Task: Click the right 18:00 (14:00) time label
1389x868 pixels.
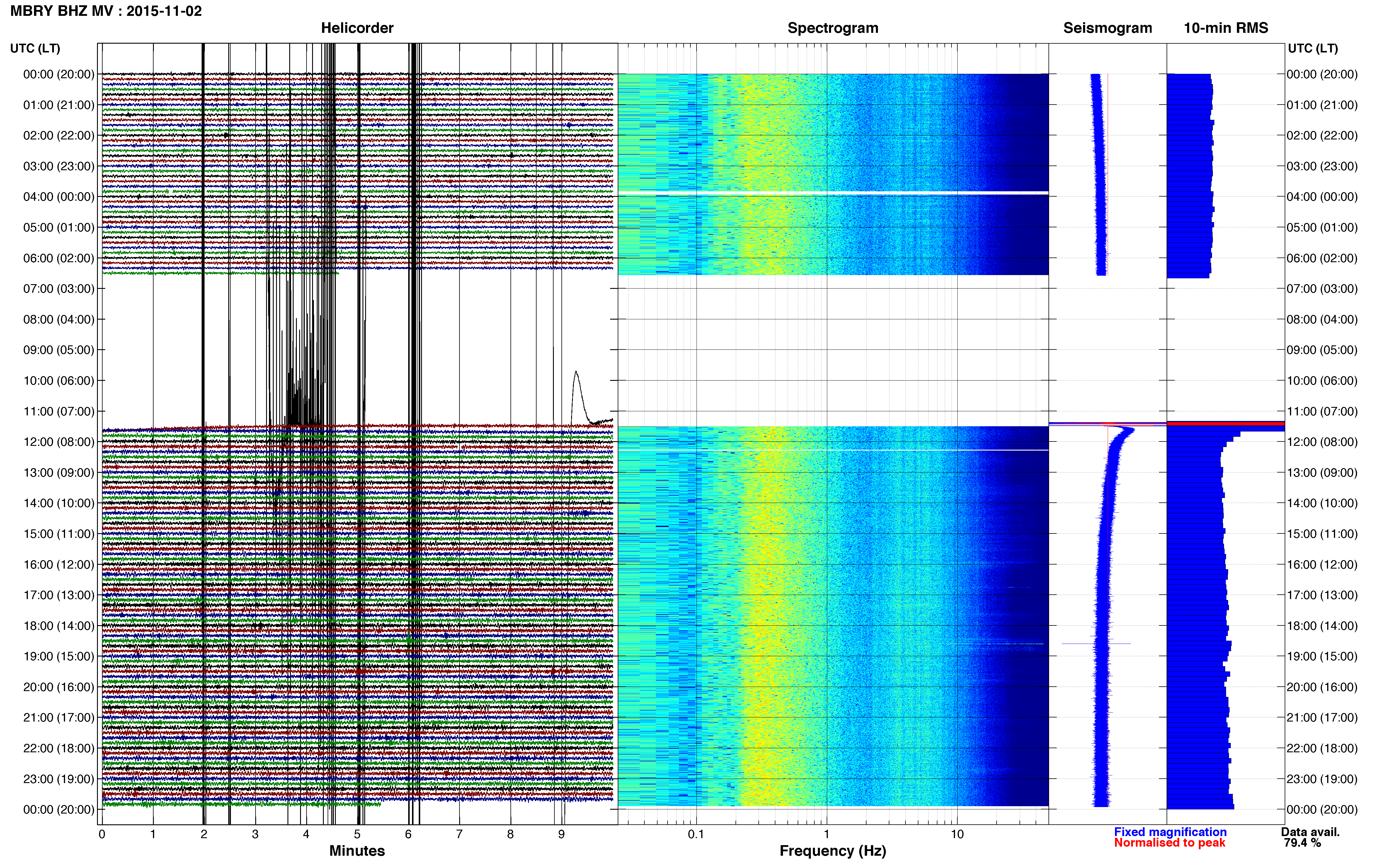Action: pyautogui.click(x=1322, y=626)
